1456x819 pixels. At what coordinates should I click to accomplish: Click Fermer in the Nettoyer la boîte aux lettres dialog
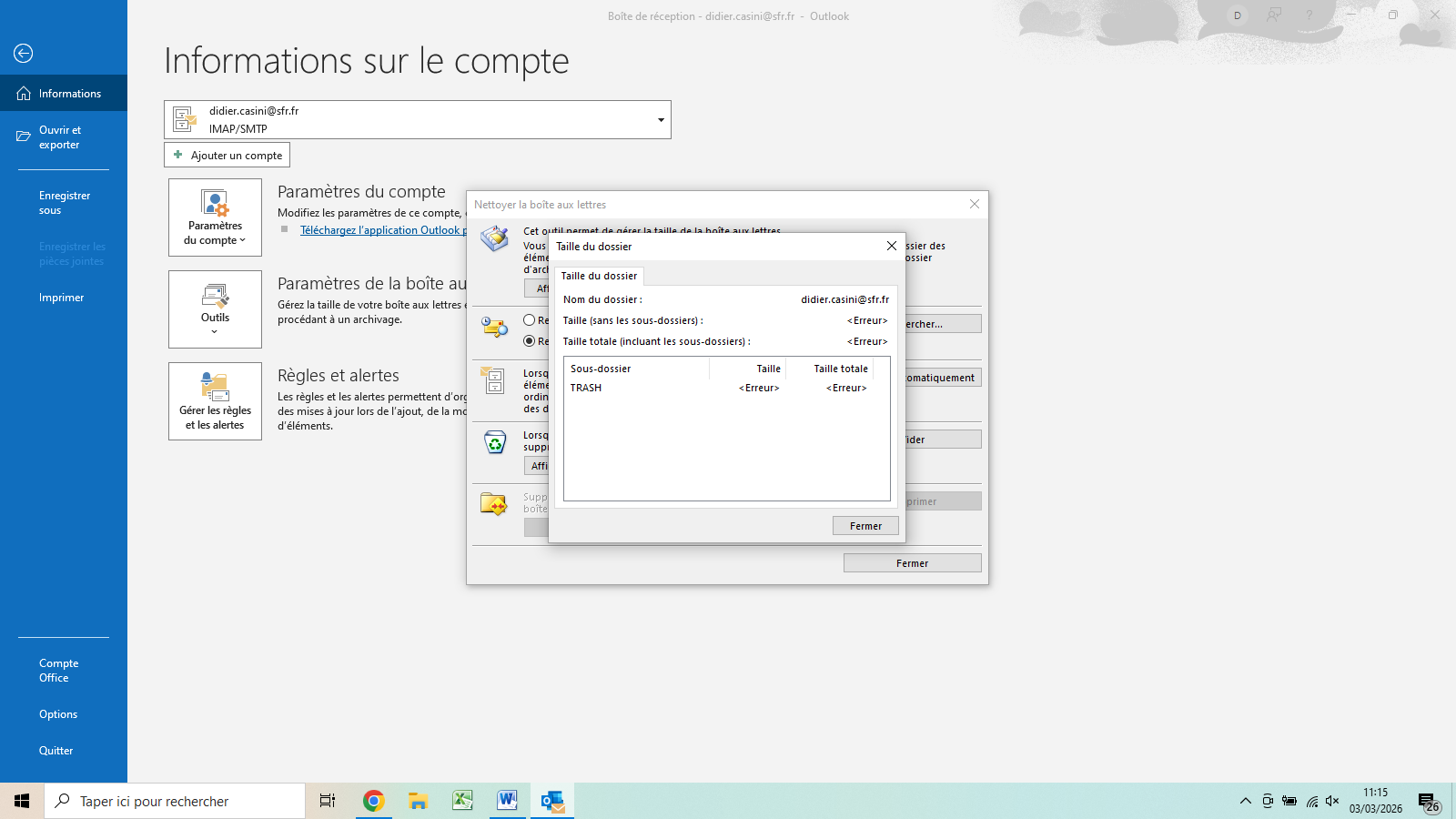[913, 563]
